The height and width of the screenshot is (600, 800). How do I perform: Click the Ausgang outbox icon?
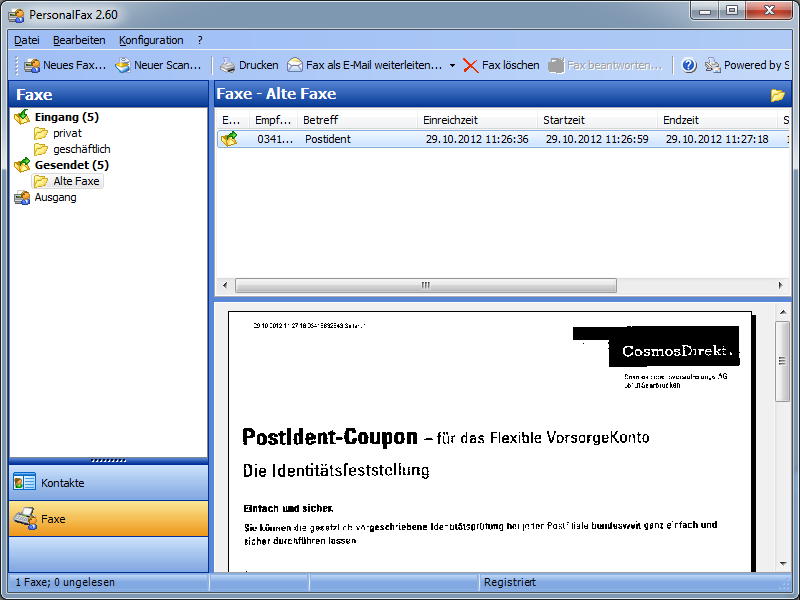pos(22,197)
